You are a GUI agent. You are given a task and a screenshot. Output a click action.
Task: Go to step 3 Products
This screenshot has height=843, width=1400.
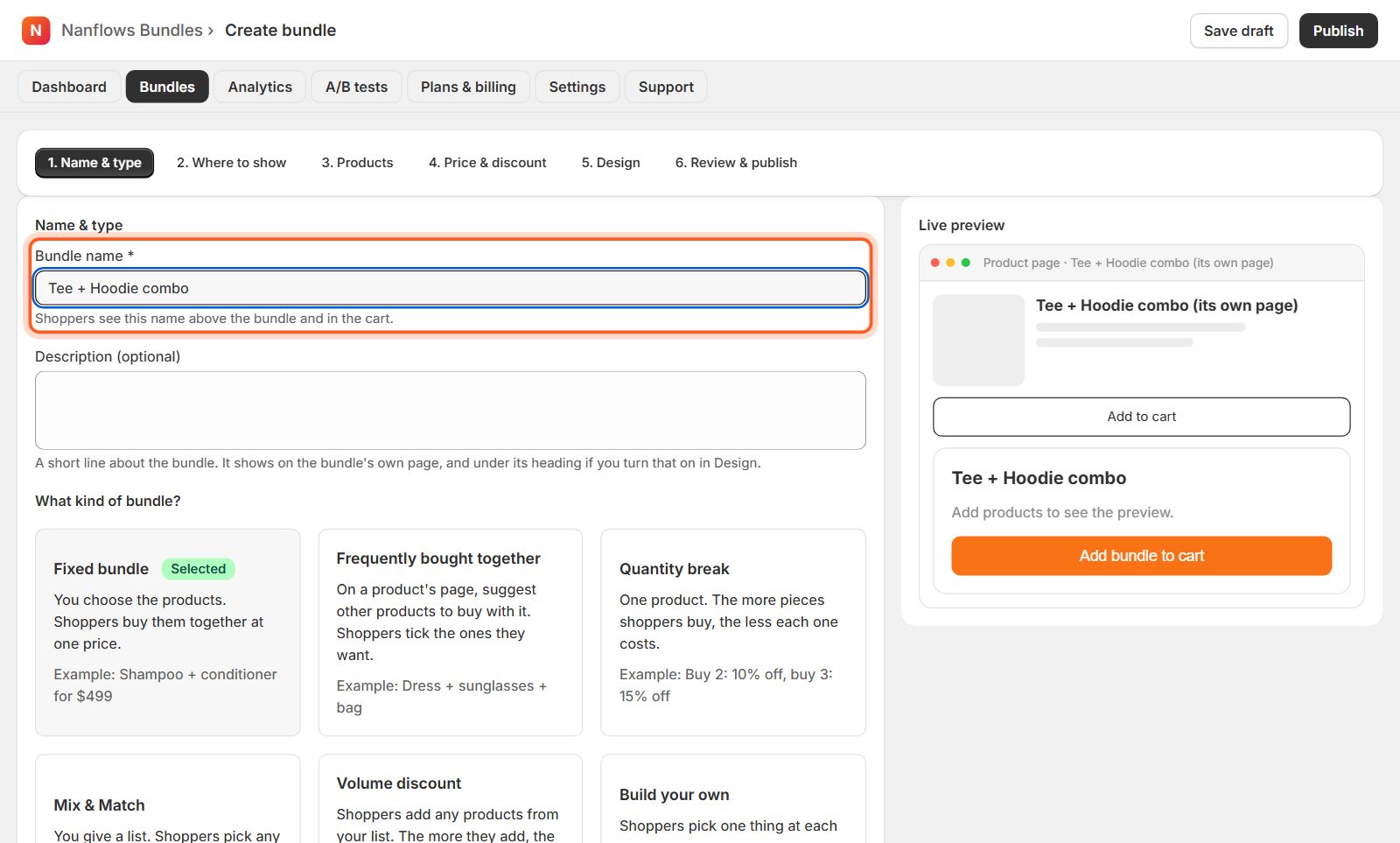[357, 163]
